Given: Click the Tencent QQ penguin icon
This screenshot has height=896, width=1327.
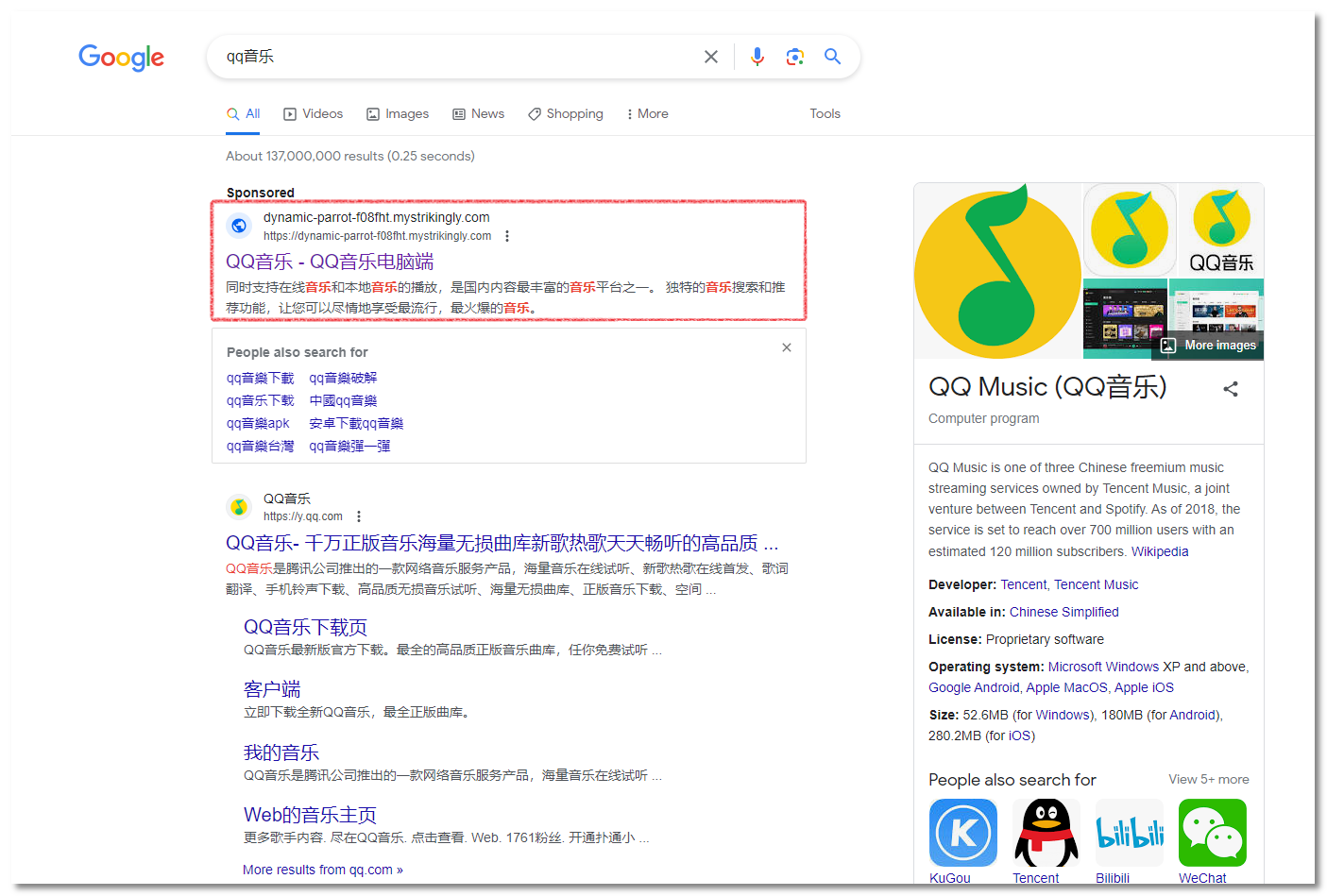Looking at the screenshot, I should (x=1046, y=833).
